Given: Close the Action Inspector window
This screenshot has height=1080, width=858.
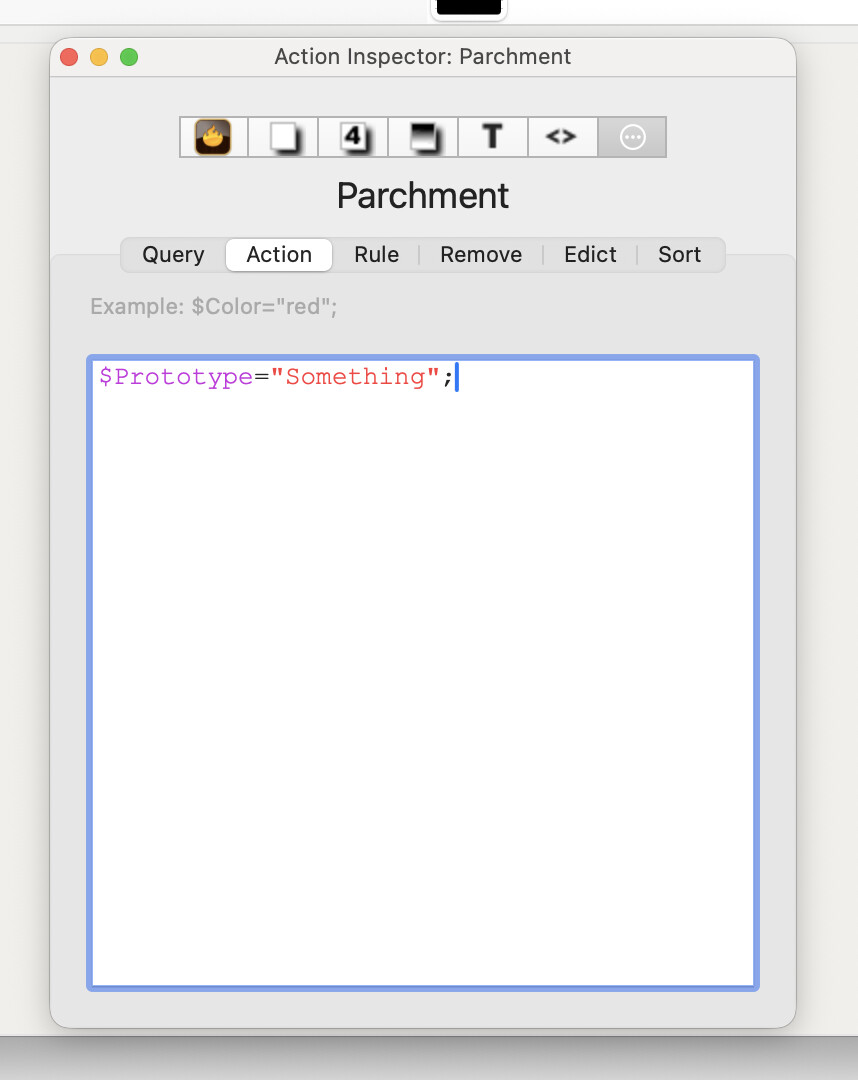Looking at the screenshot, I should pos(69,57).
